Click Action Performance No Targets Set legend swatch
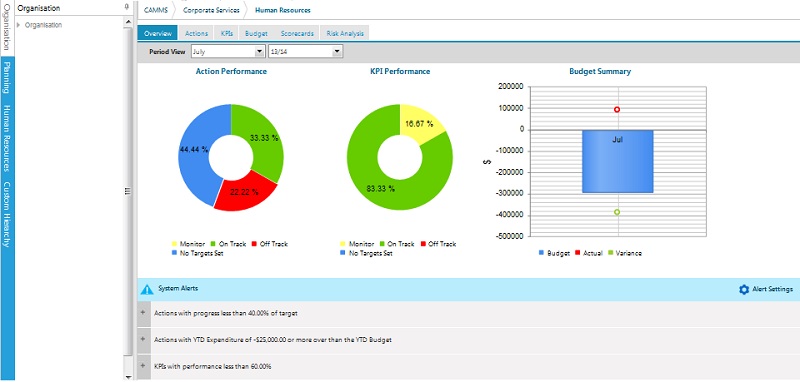The image size is (800, 382). tap(174, 253)
